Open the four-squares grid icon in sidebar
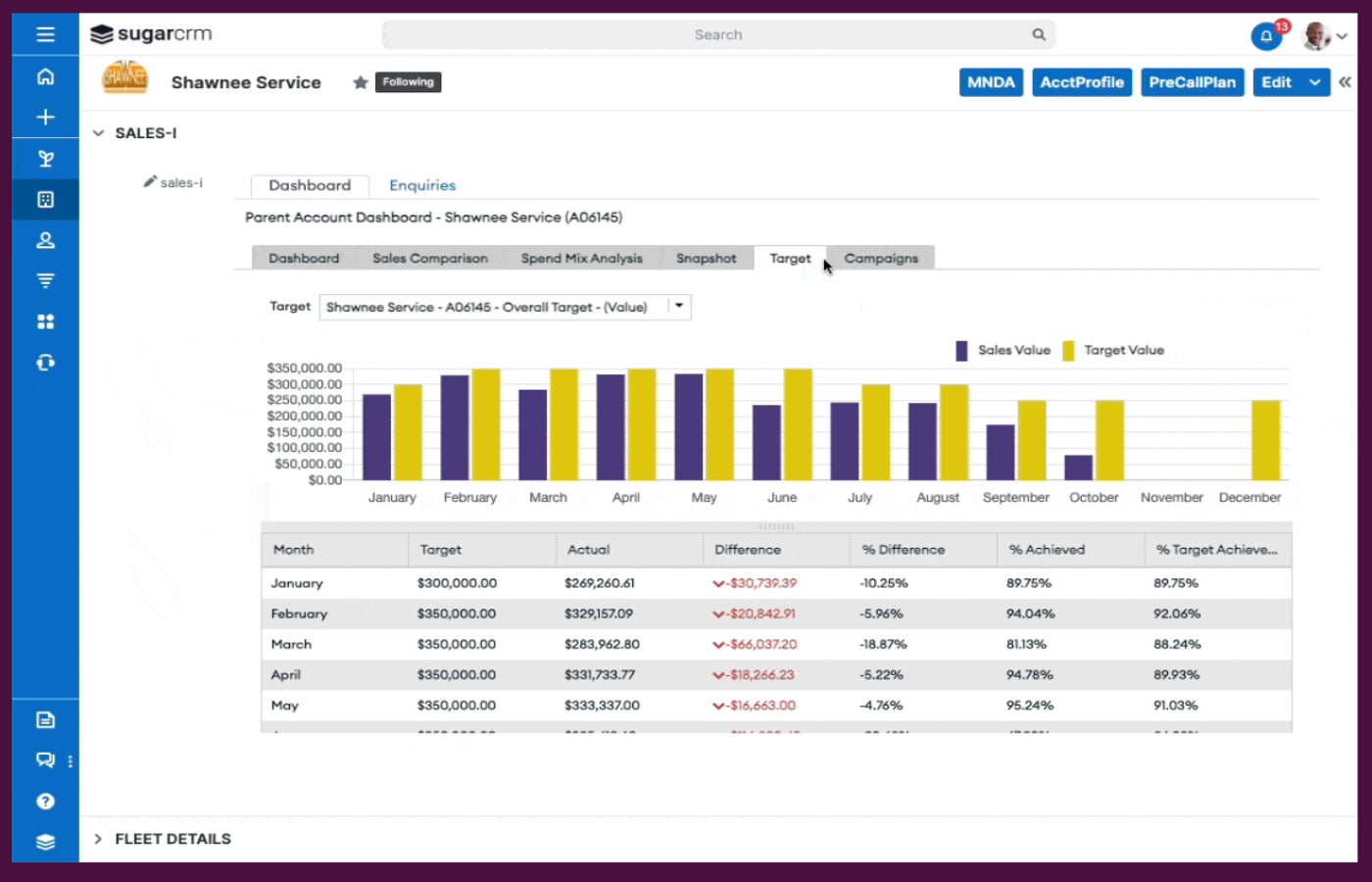 (x=45, y=321)
